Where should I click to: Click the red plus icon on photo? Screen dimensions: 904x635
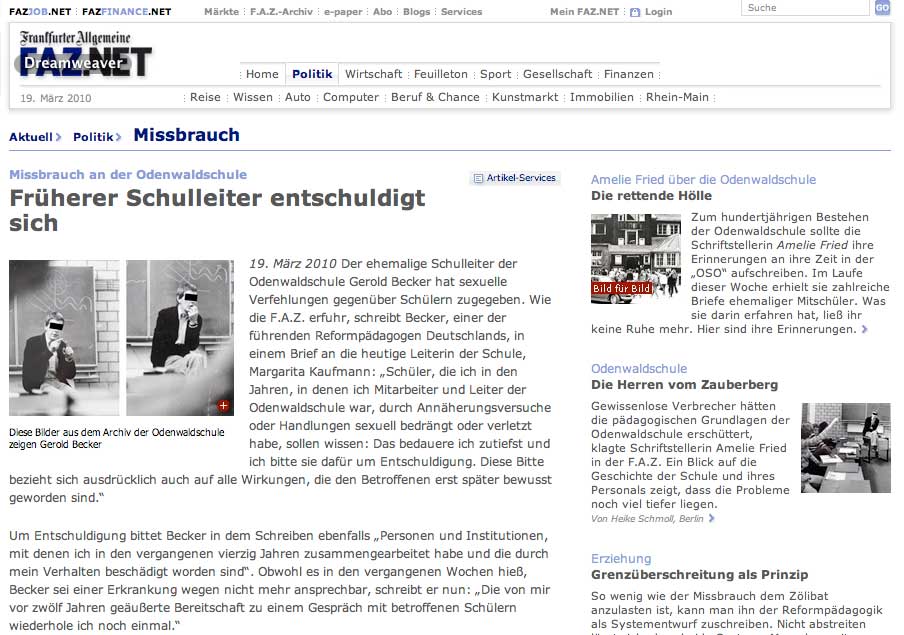[x=223, y=405]
